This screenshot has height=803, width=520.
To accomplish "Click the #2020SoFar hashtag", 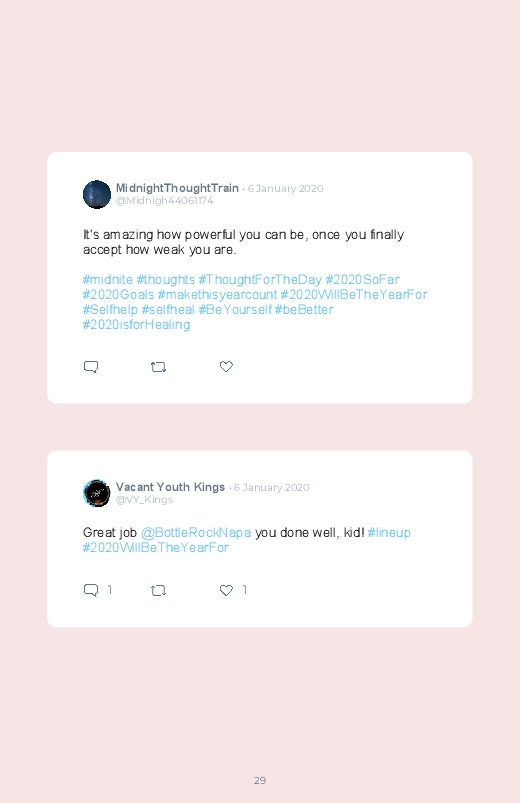I will click(x=362, y=280).
